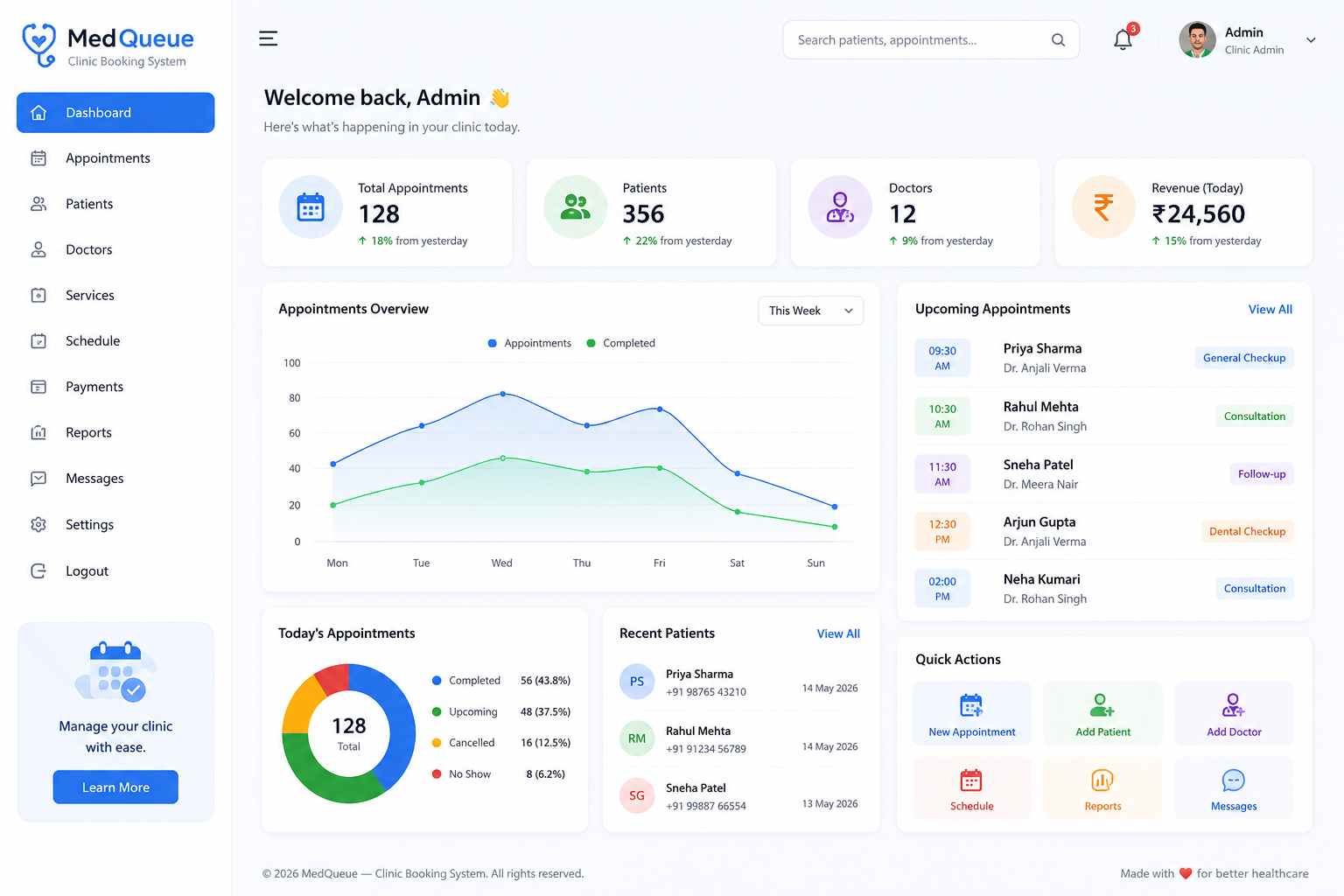1344x896 pixels.
Task: Toggle Cancelled in donut legend
Action: (464, 743)
